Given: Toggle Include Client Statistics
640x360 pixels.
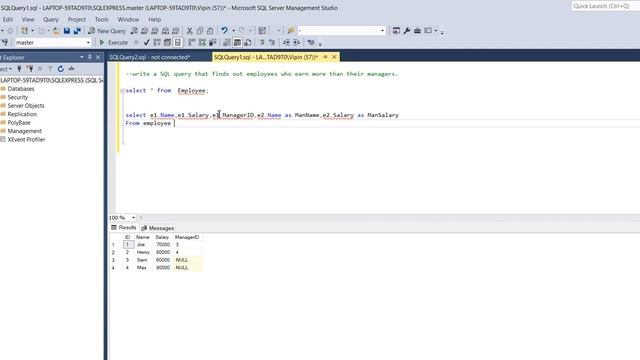Looking at the screenshot, I should click(212, 42).
